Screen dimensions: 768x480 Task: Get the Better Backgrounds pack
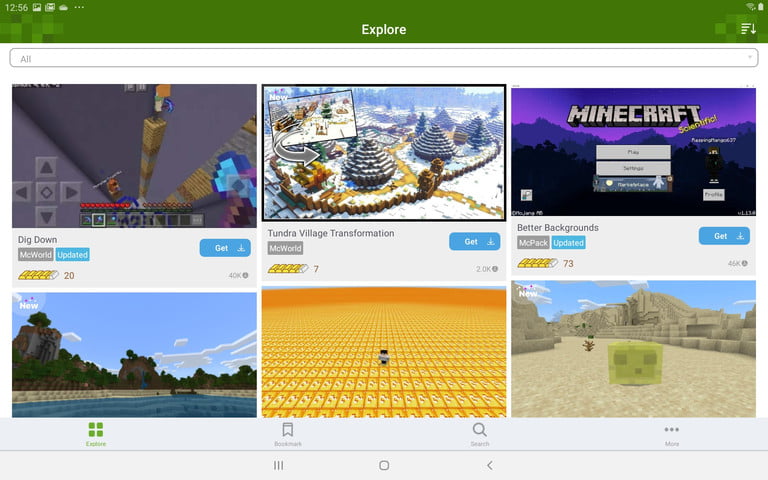coord(724,236)
